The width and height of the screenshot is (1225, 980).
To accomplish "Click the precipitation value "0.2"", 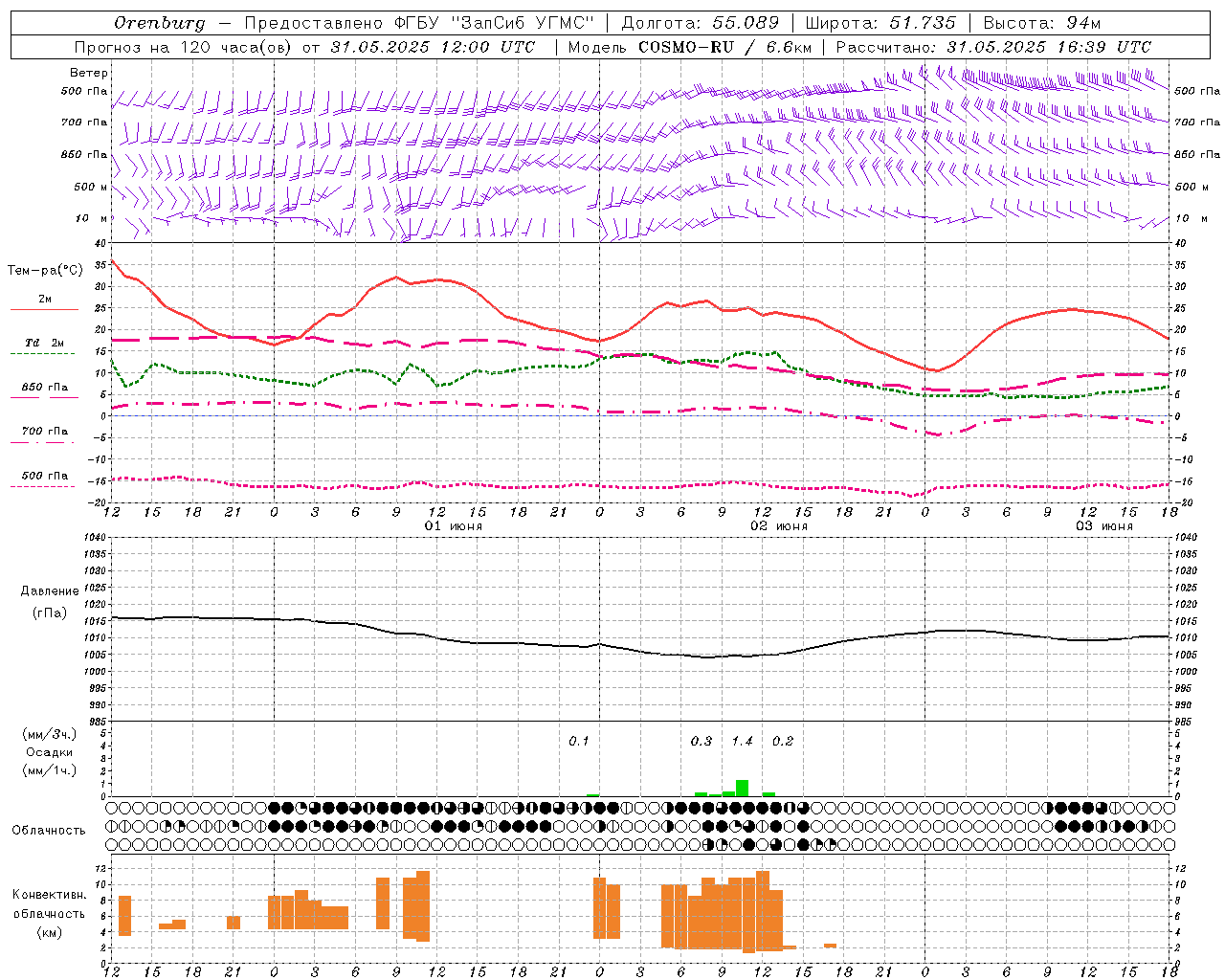I will click(783, 741).
